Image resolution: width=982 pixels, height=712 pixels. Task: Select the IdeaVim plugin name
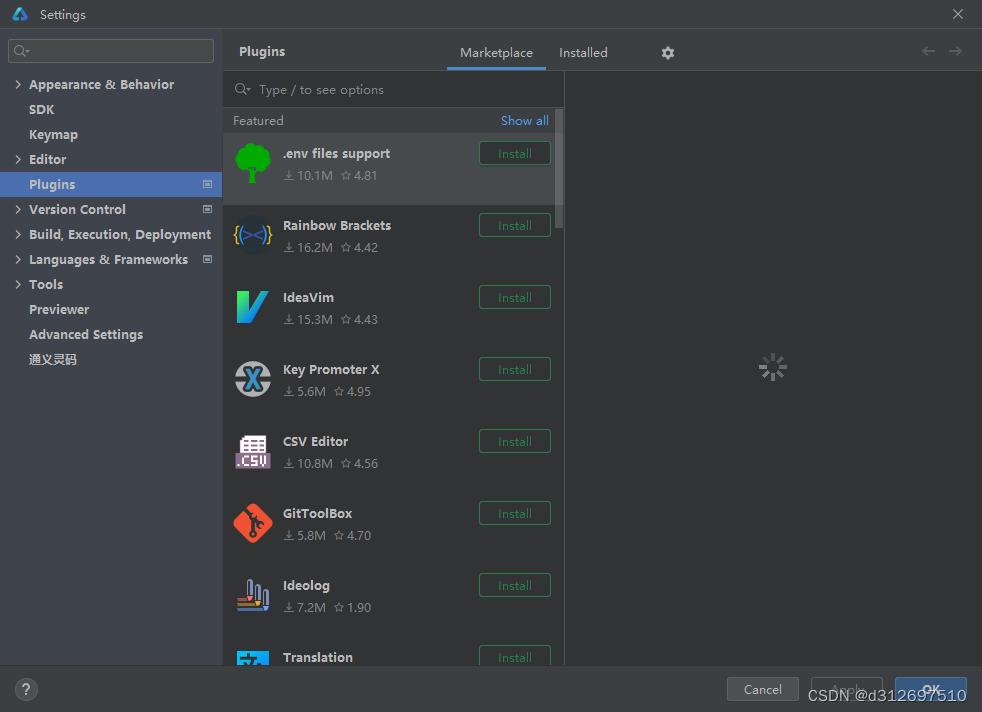click(x=308, y=297)
